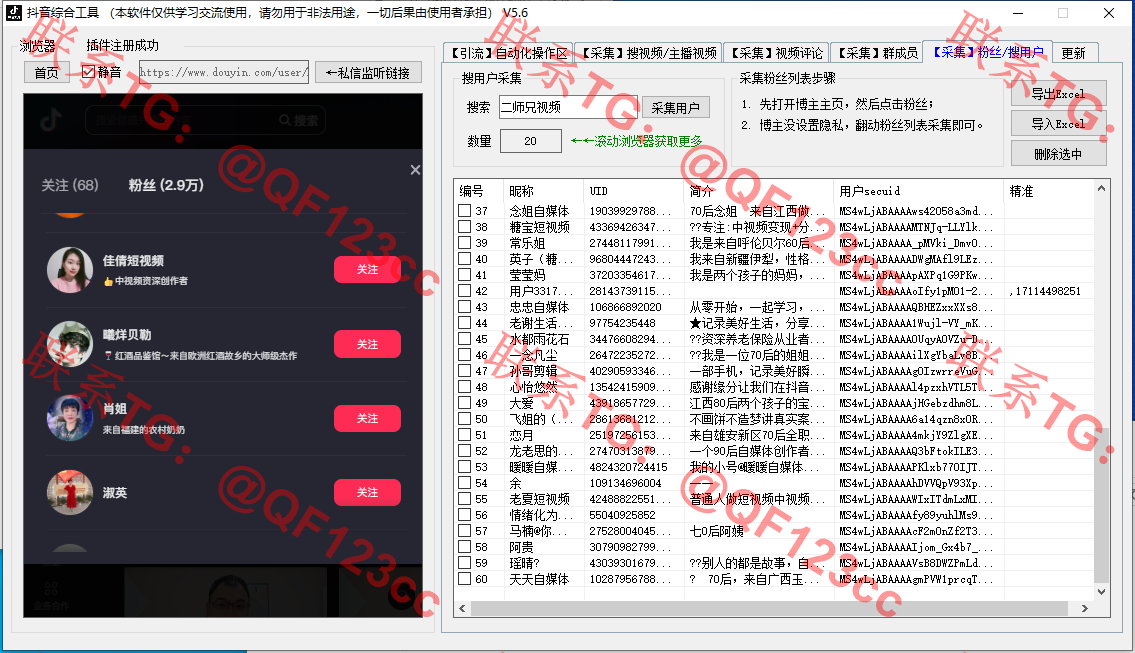Click the 删除选中 button

(x=1058, y=154)
